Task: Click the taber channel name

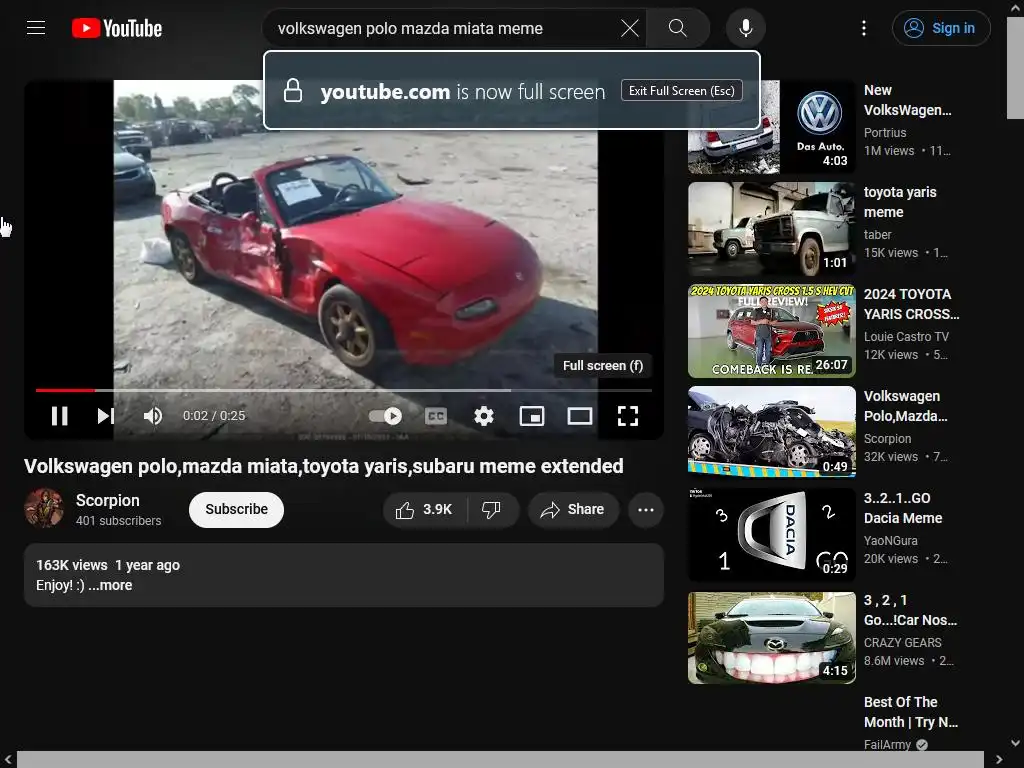Action: [x=878, y=234]
